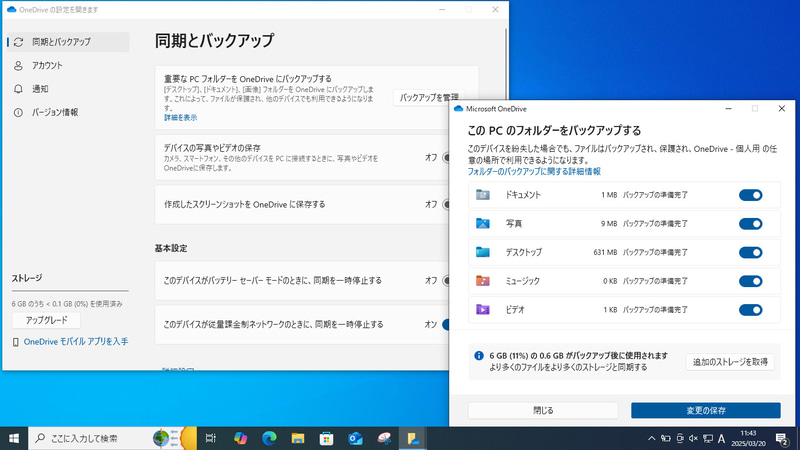The height and width of the screenshot is (450, 800).
Task: Open バージョン情報 section in settings sidebar
Action: coord(68,112)
